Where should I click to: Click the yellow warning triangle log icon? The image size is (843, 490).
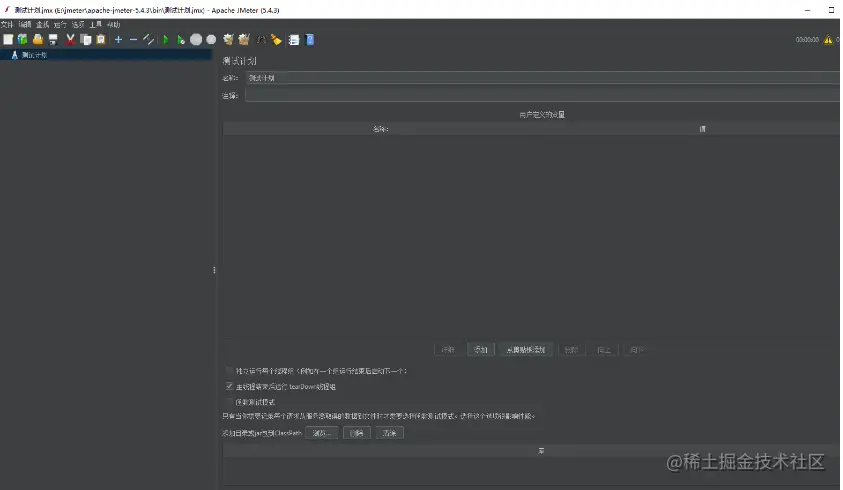point(828,40)
